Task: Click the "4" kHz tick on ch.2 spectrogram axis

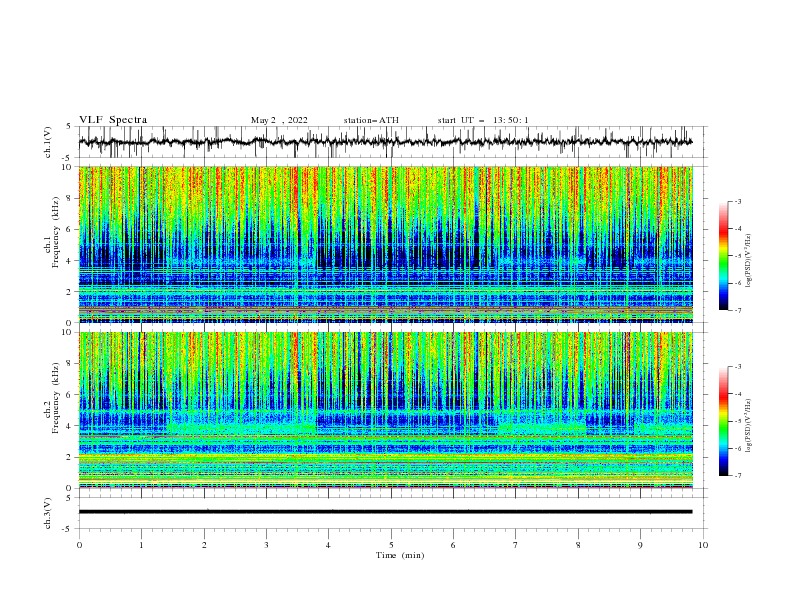Action: (70, 426)
